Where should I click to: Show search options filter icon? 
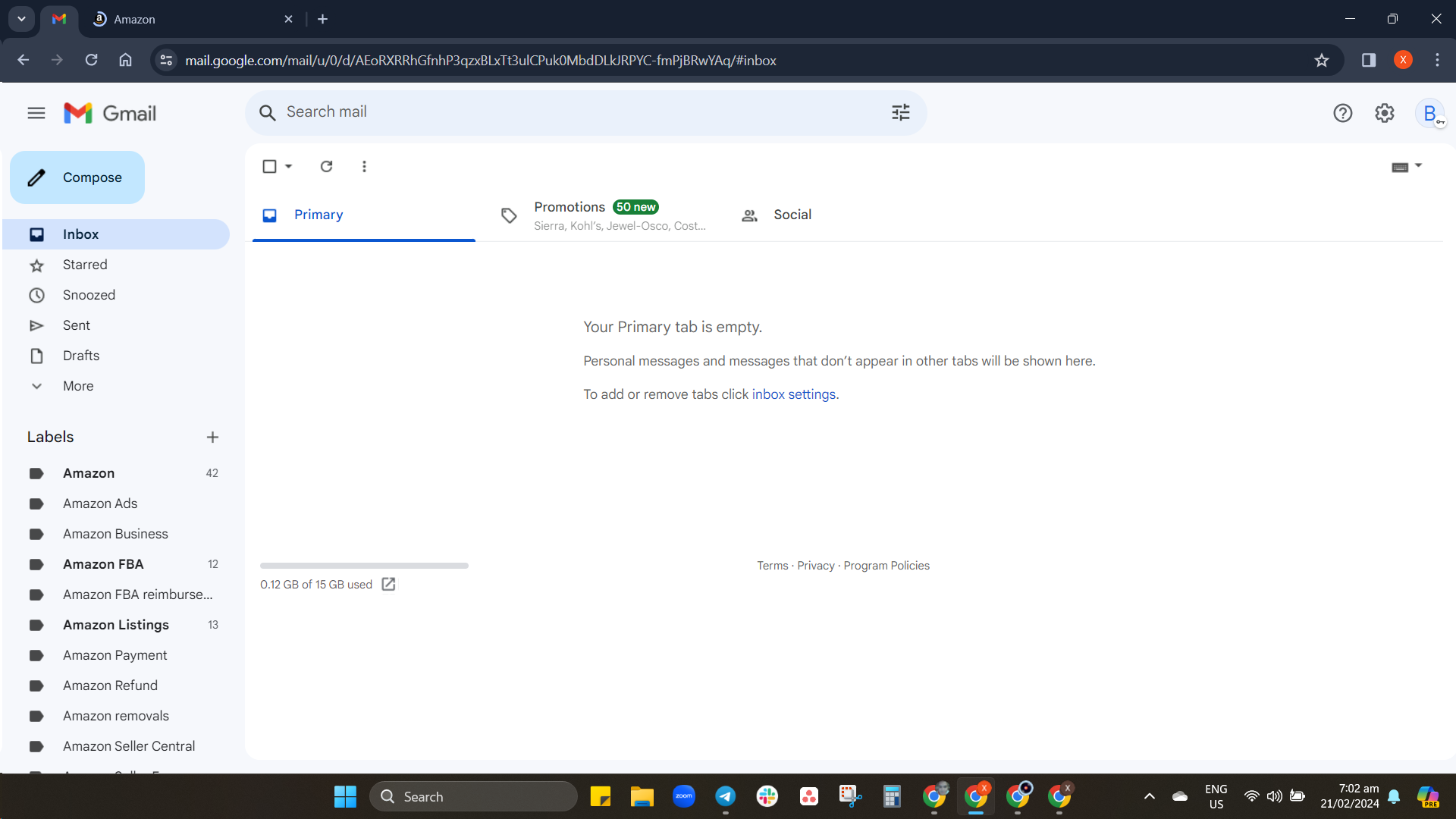coord(900,113)
